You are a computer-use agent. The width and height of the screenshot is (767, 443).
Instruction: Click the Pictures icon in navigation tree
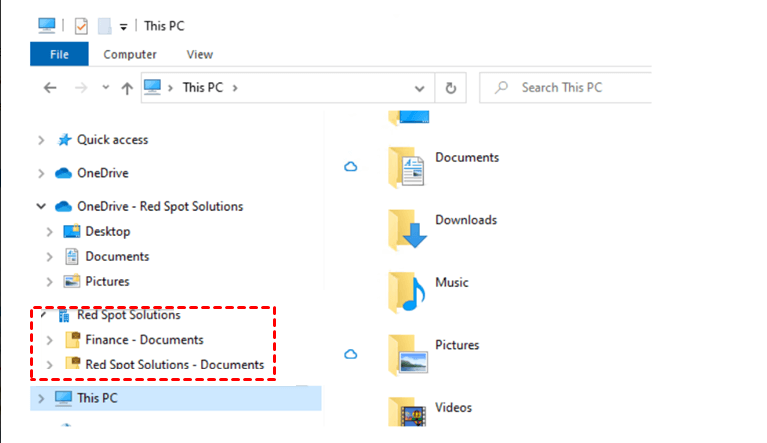click(72, 281)
